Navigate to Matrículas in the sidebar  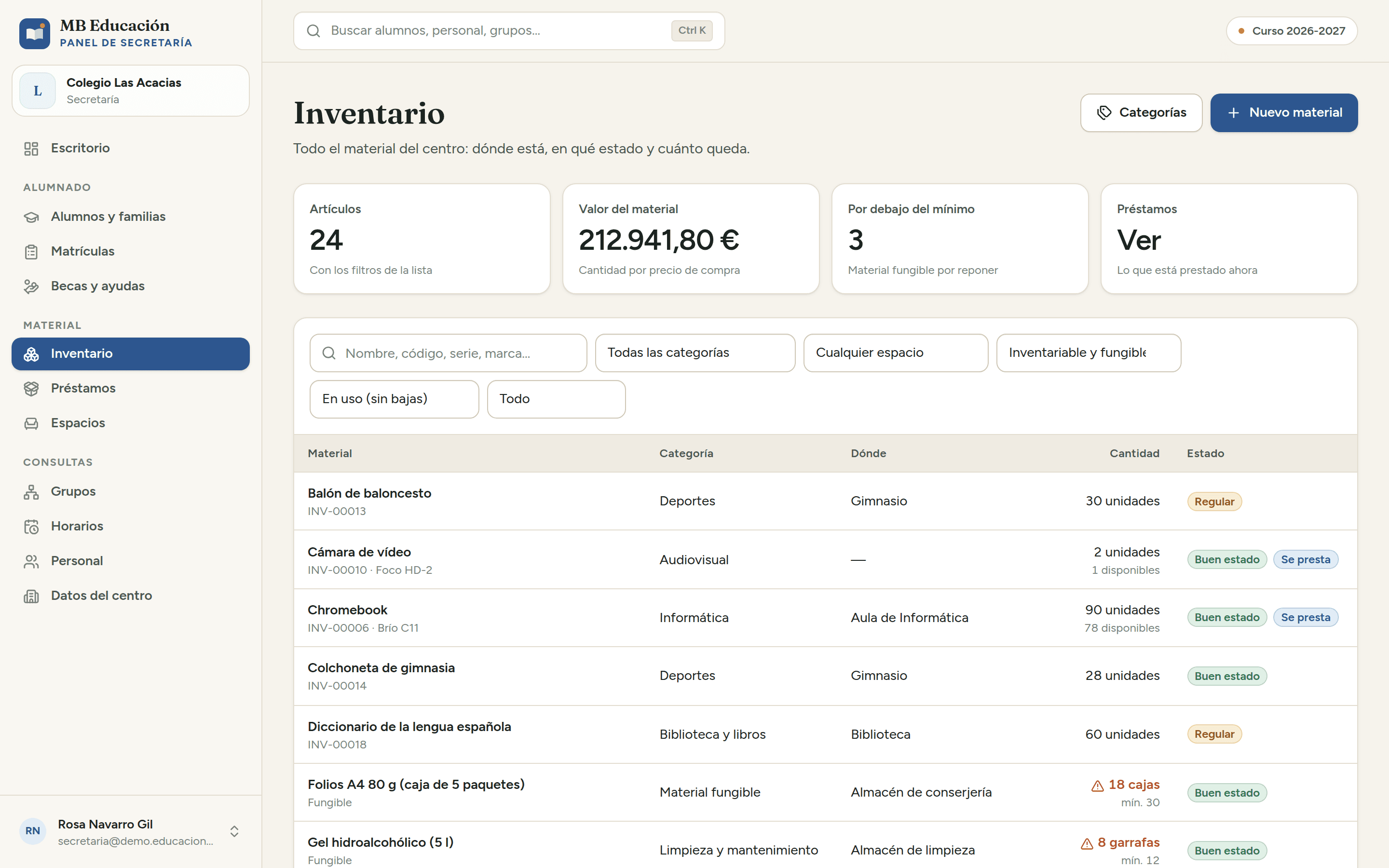(130, 251)
